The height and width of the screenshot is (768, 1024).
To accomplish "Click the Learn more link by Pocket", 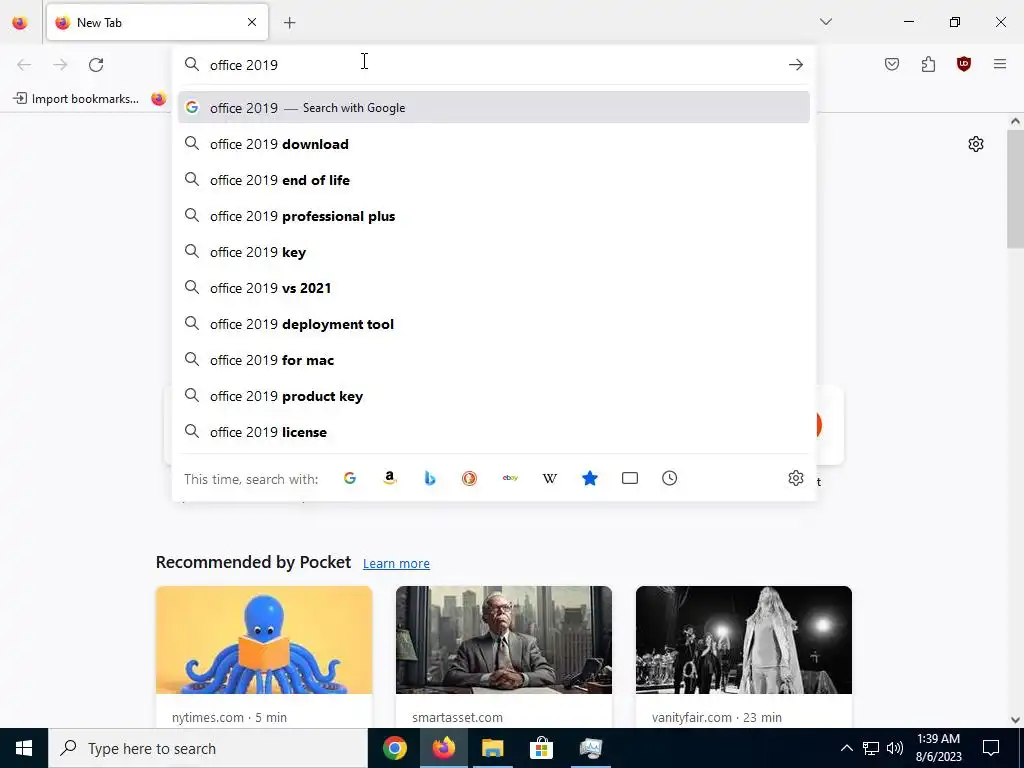I will tap(396, 563).
